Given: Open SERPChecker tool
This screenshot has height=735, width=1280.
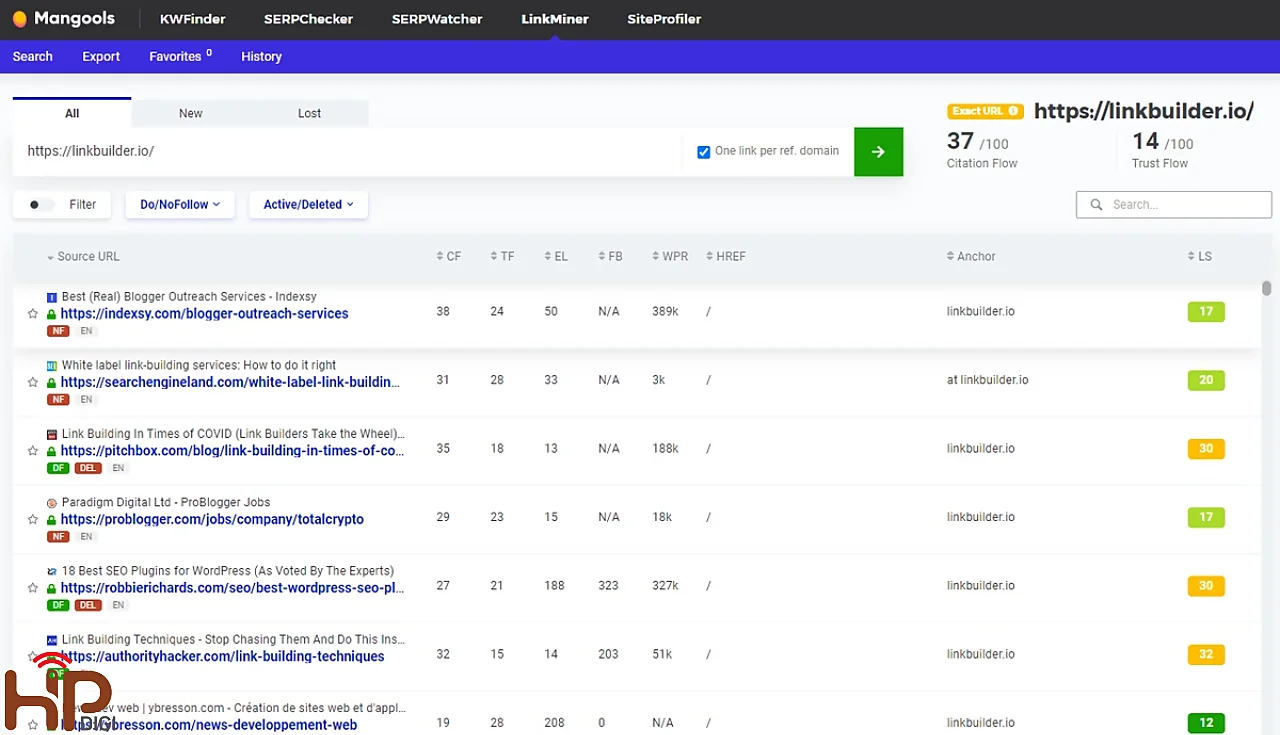Looking at the screenshot, I should [x=308, y=19].
